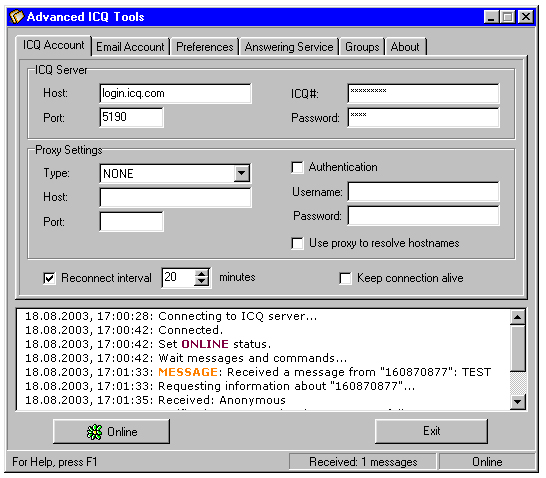Click the Requesting information about log line
Screen dimensions: 546x478
pyautogui.click(x=220, y=386)
